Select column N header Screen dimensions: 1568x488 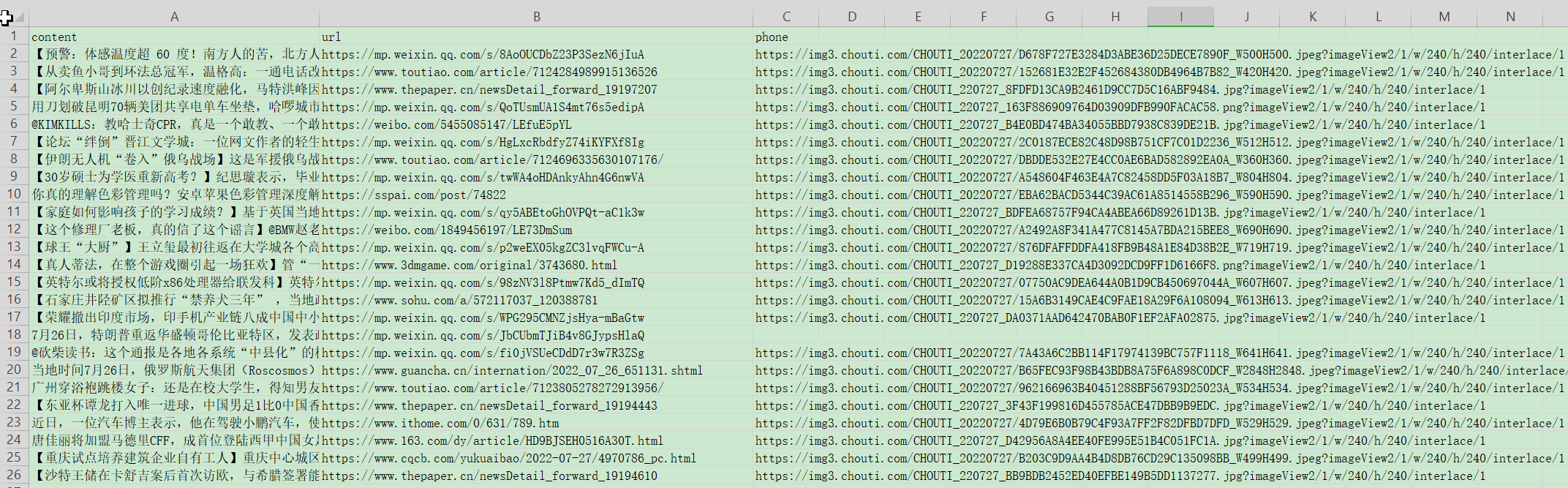[x=1510, y=16]
